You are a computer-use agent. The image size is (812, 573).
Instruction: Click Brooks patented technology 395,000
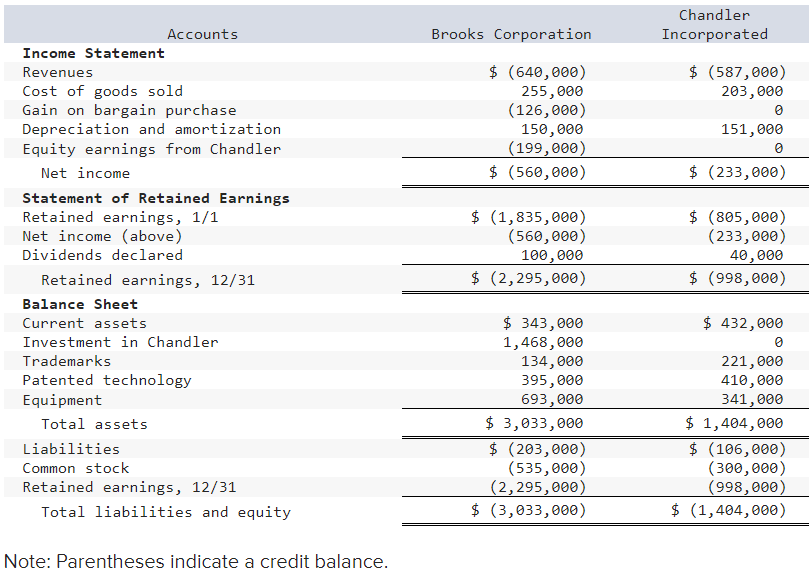552,380
